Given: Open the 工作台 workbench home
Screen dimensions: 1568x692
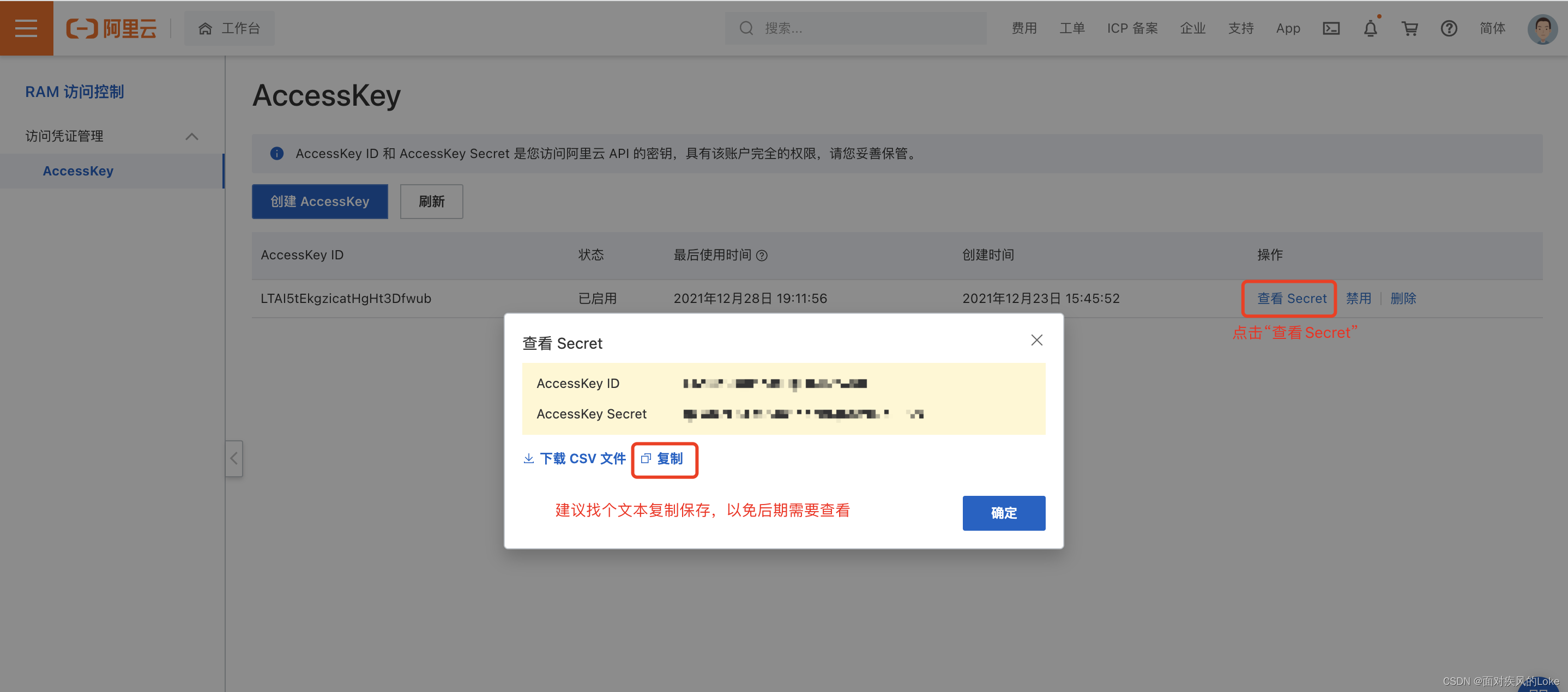Looking at the screenshot, I should 230,28.
